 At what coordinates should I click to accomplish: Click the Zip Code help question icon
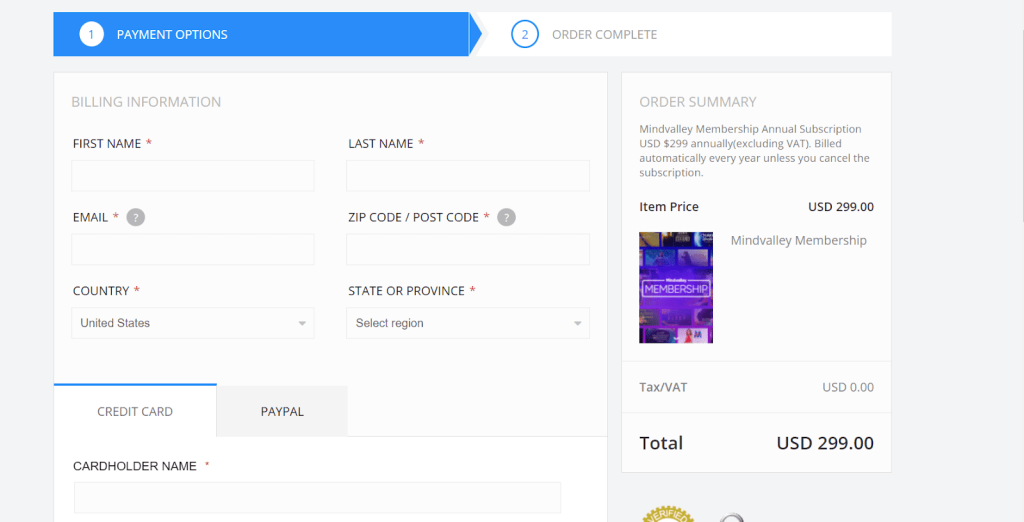[506, 217]
